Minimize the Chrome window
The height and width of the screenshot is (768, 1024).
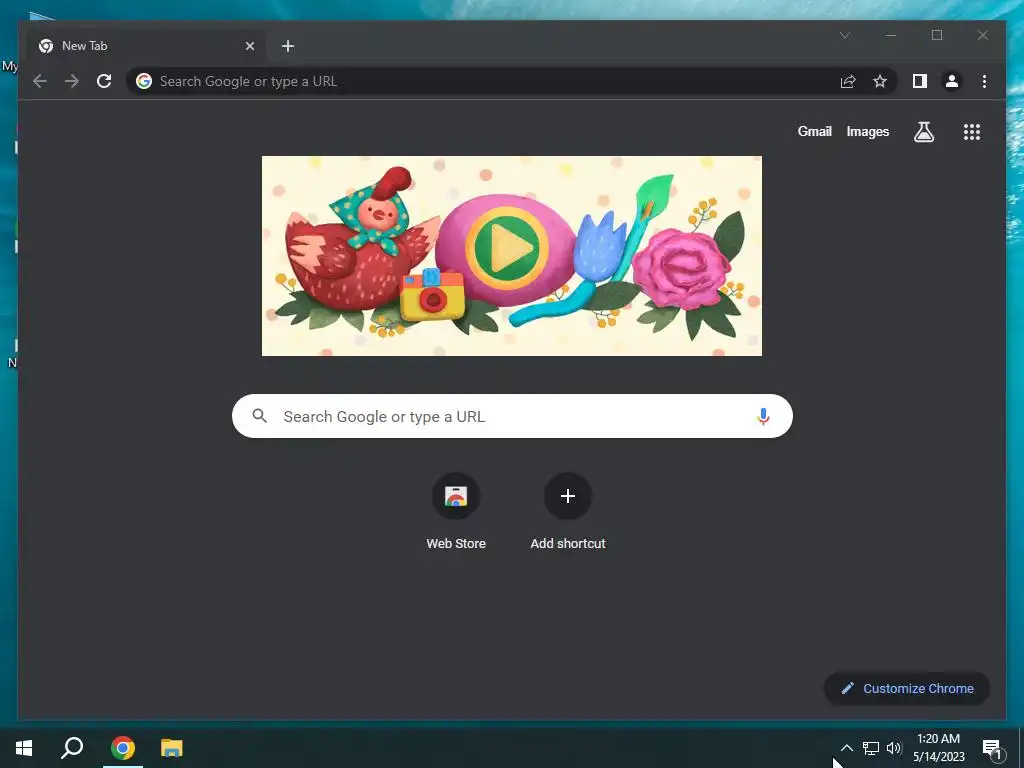pyautogui.click(x=891, y=35)
